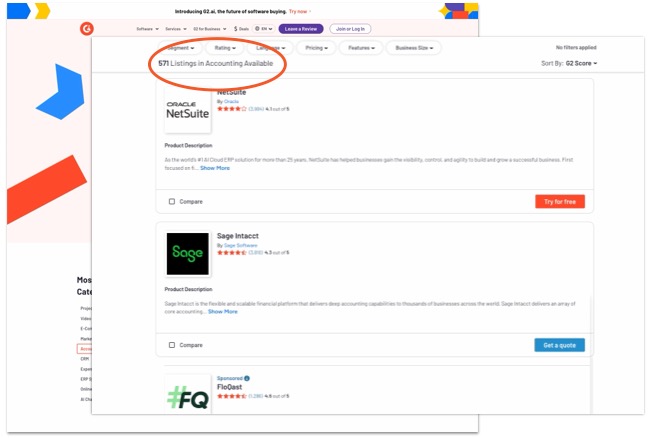The height and width of the screenshot is (438, 653).
Task: Change the Sort By G2 Score option
Action: click(581, 63)
